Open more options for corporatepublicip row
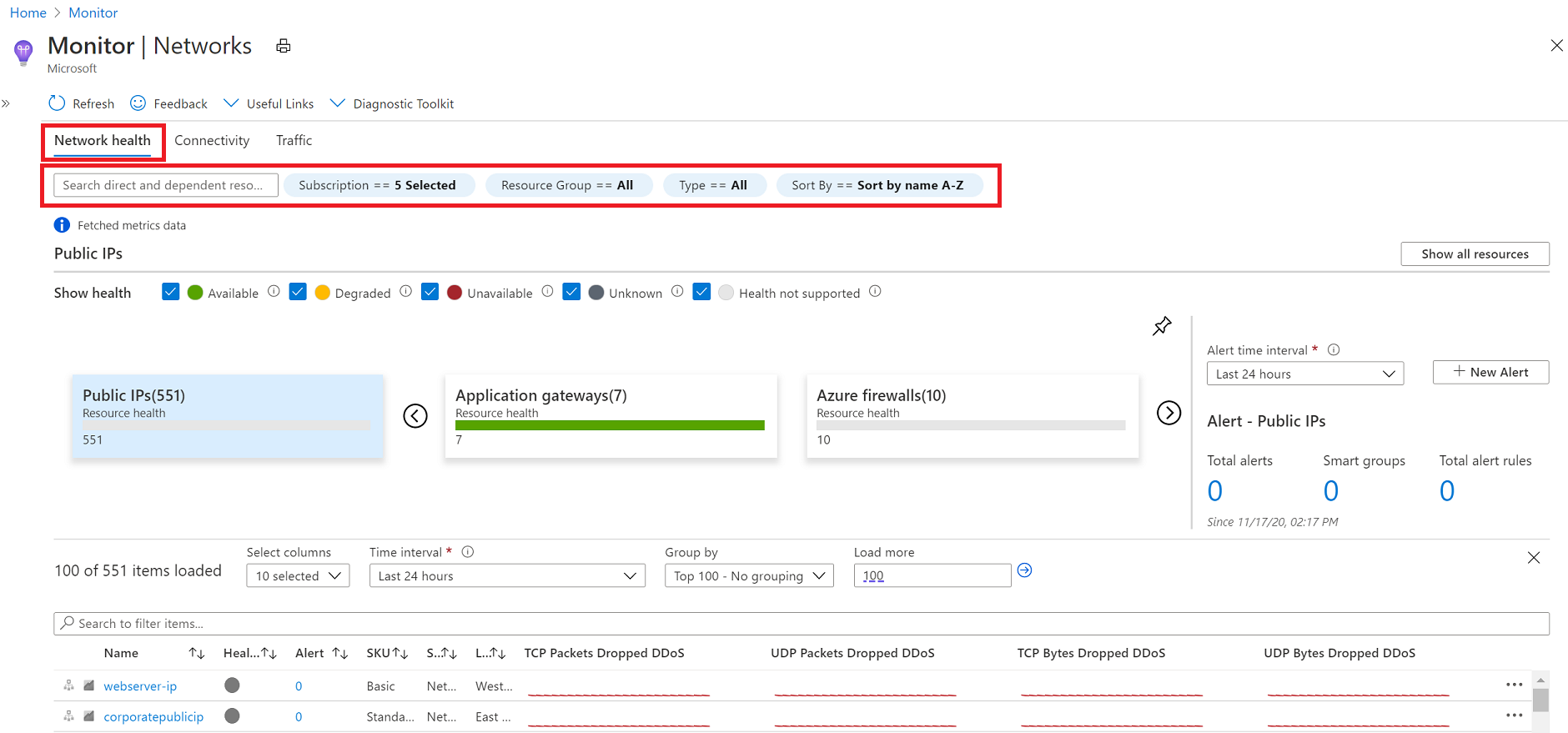 pos(1515,715)
